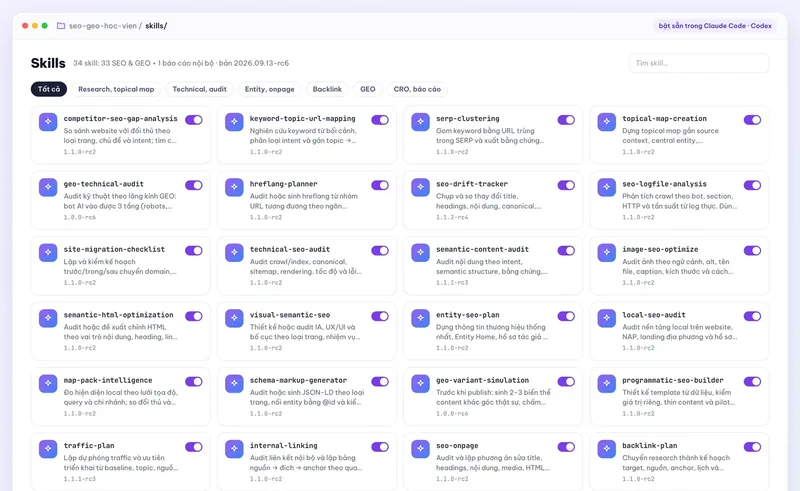Disable semantic-content-audit toggle

point(566,251)
